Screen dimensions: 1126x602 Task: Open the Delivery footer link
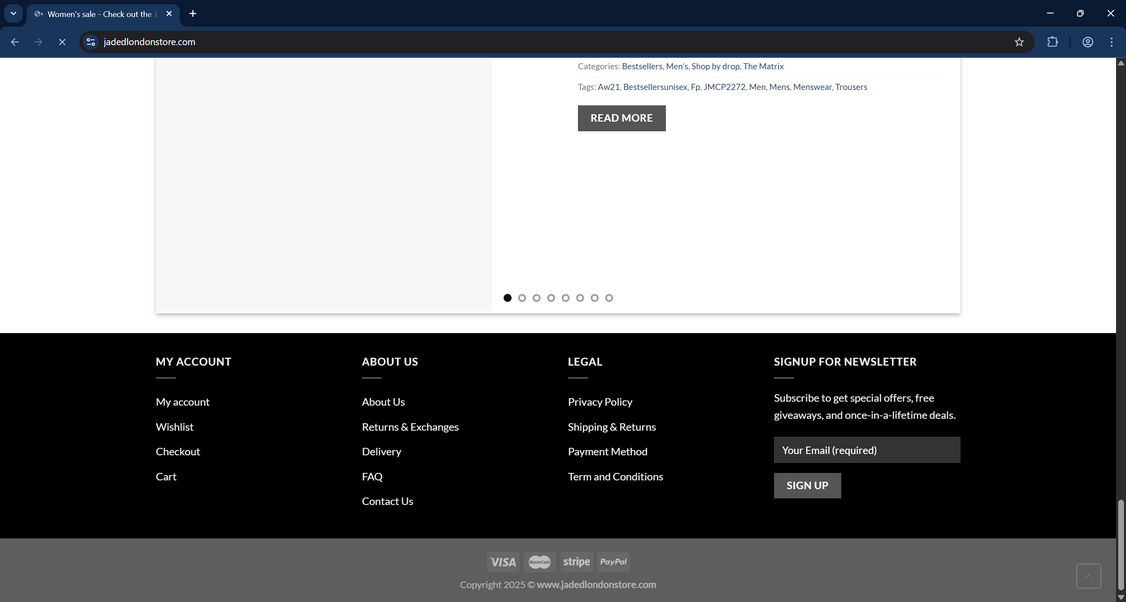coord(381,452)
